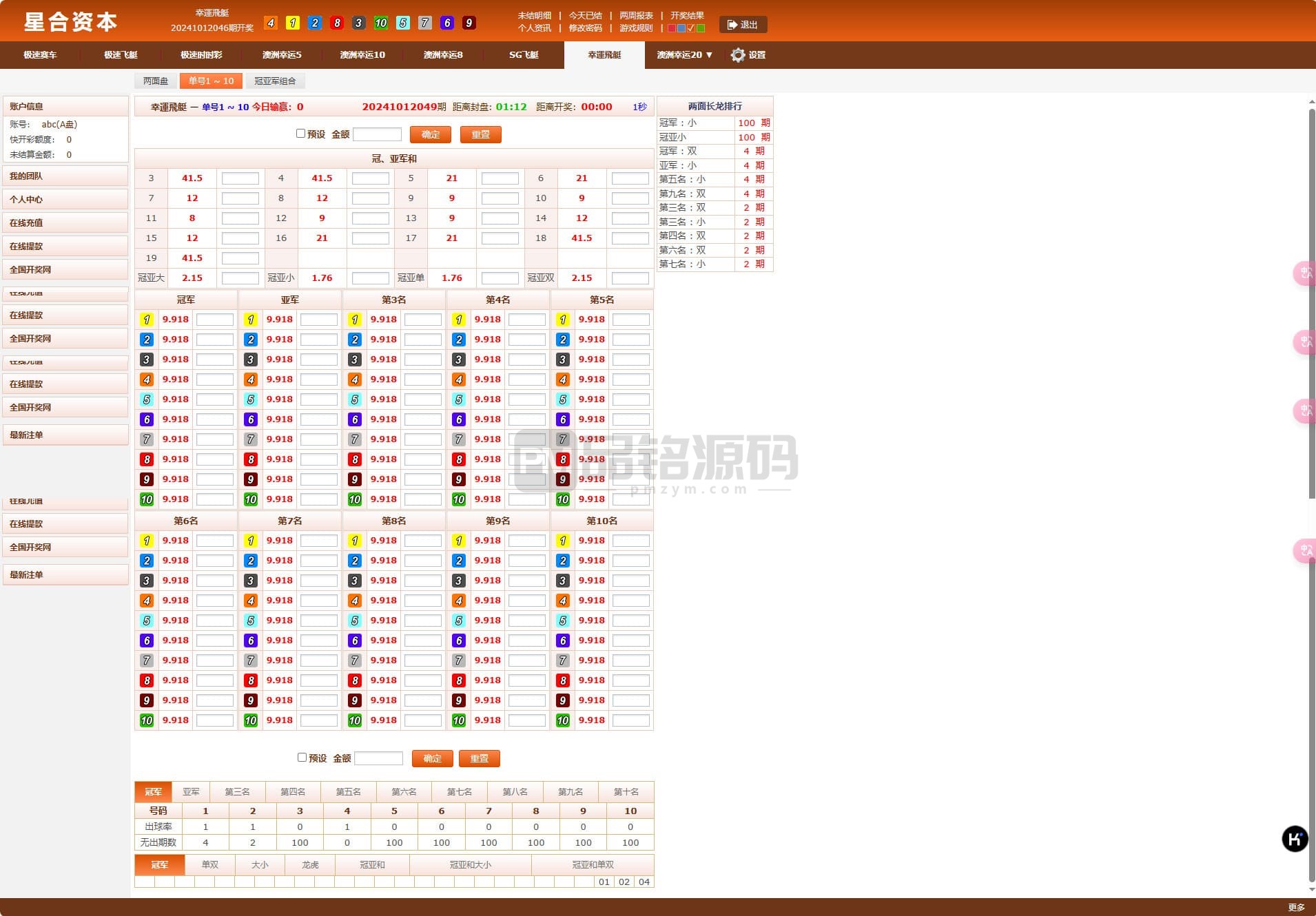1316x916 pixels.
Task: Show the 冠亚和单双 trend tab
Action: pos(593,865)
